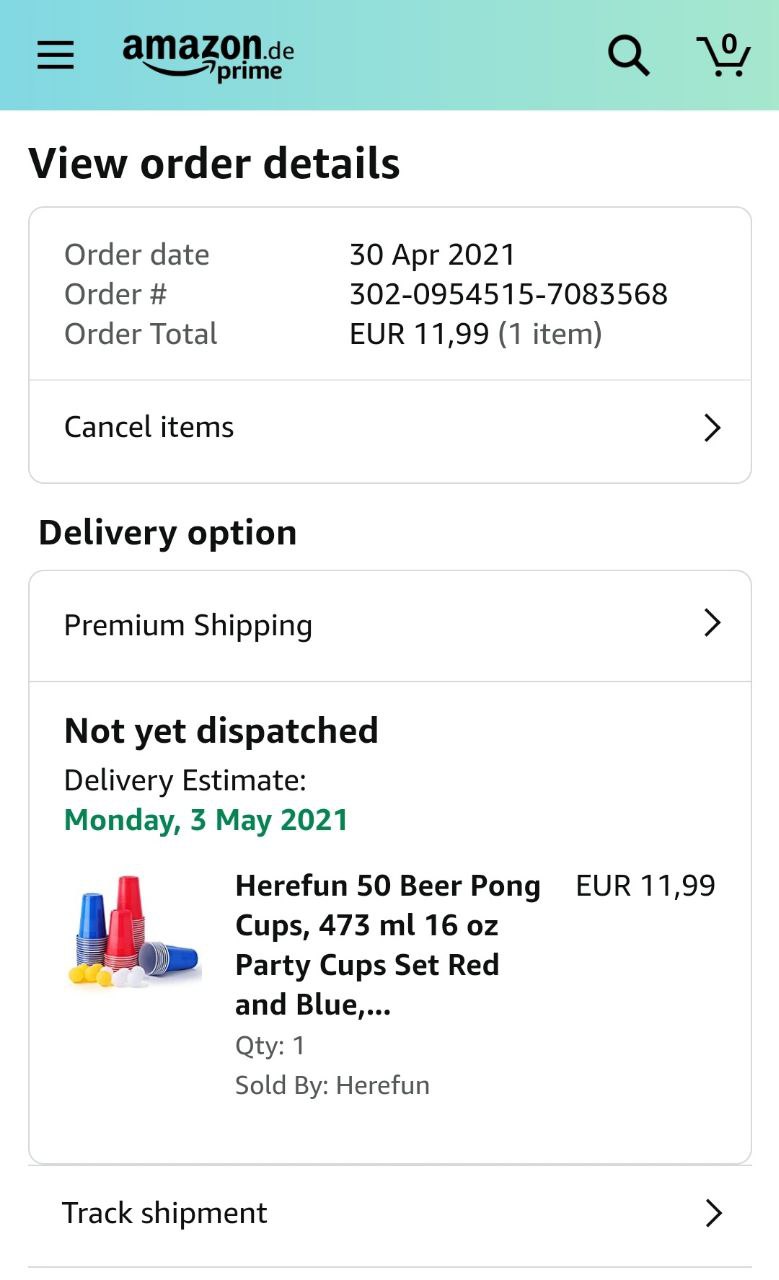Click the Sold By Herefun seller text

point(332,1085)
